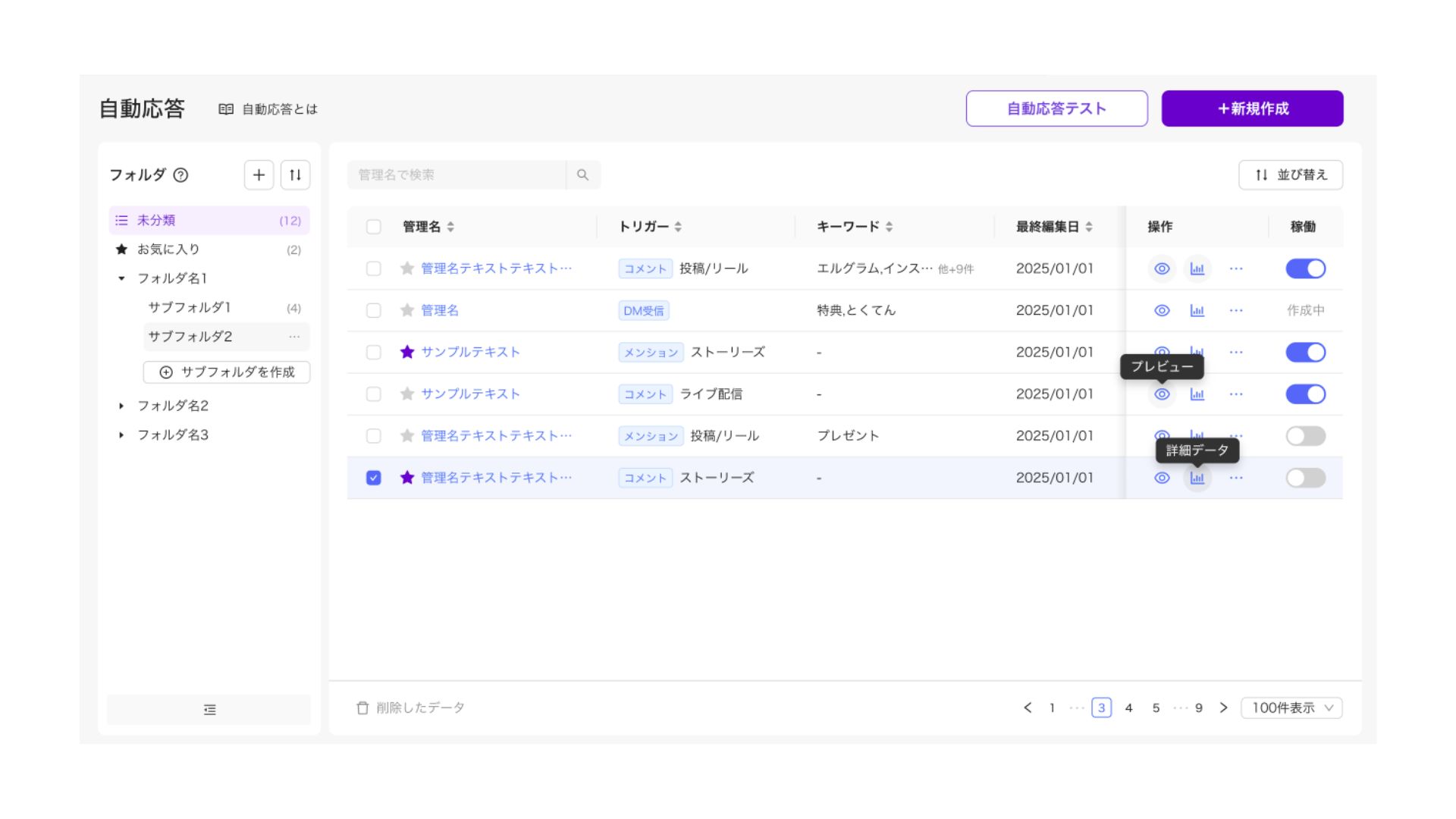This screenshot has height=819, width=1456.
Task: Click the ＋新規作成 button
Action: 1251,108
